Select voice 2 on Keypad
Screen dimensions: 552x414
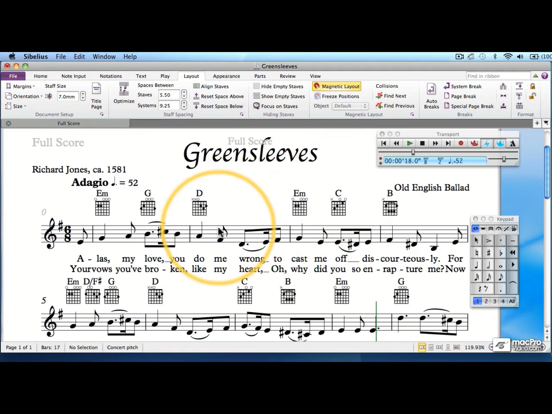[x=486, y=301]
